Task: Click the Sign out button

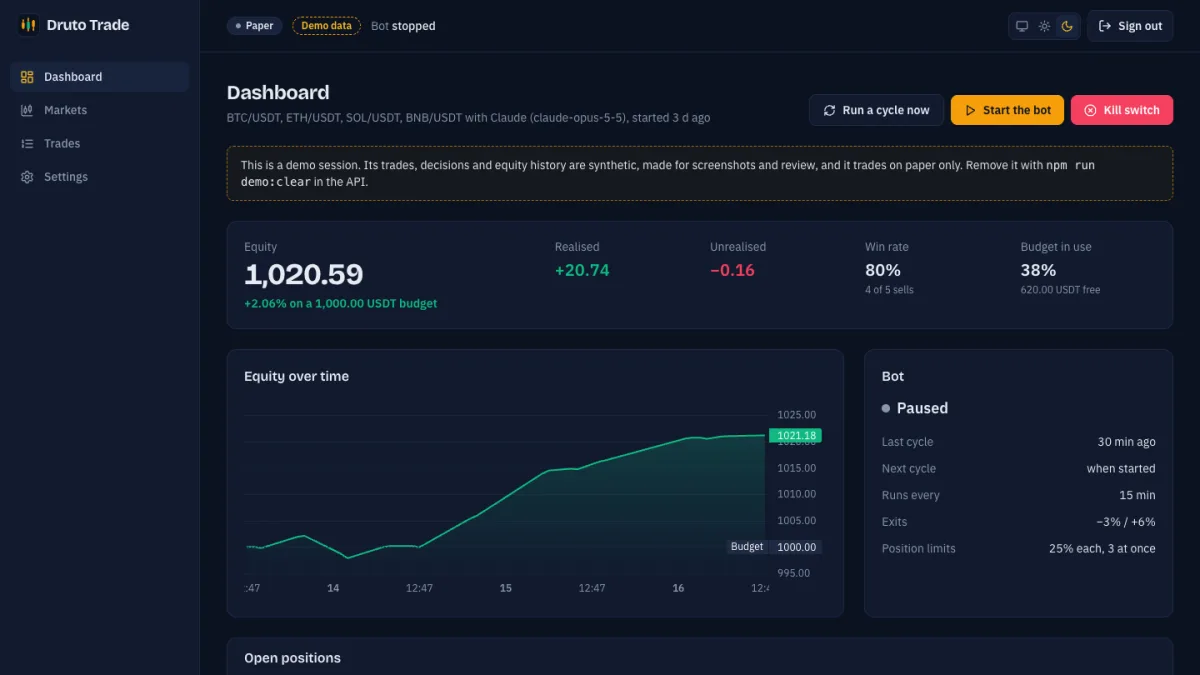Action: (1130, 26)
